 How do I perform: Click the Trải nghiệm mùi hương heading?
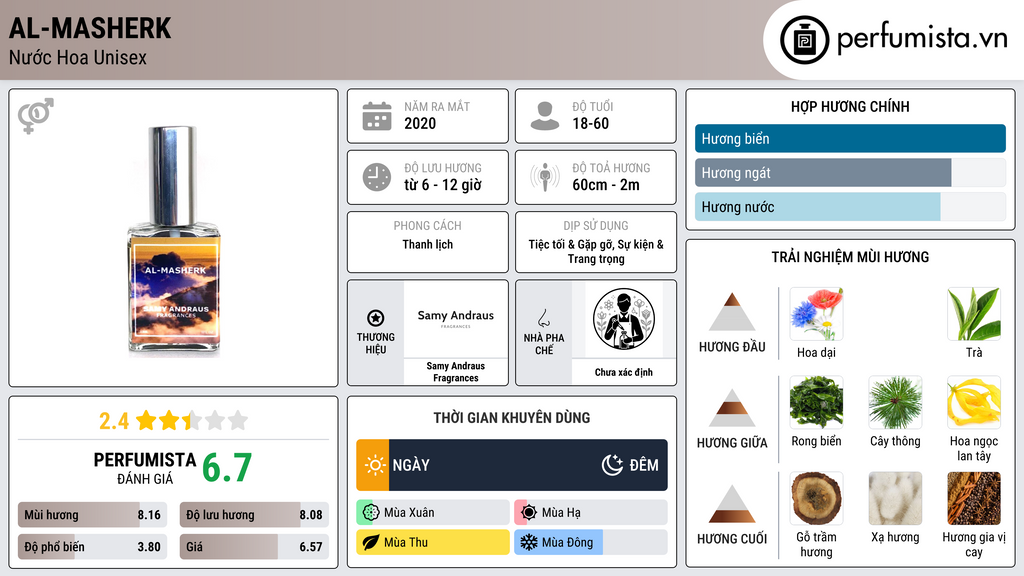point(850,257)
